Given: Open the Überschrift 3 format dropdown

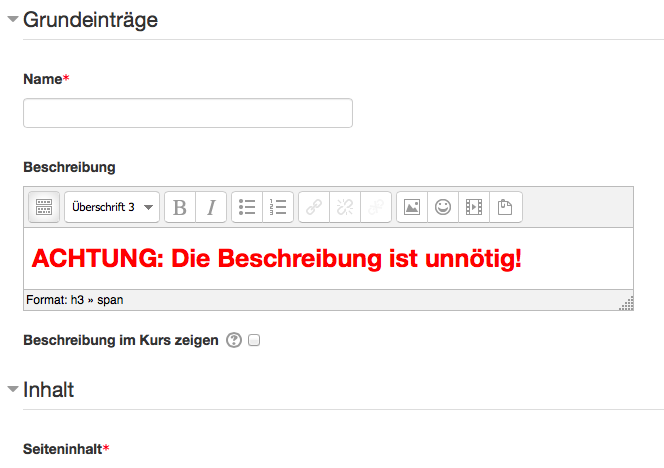Looking at the screenshot, I should pos(112,207).
